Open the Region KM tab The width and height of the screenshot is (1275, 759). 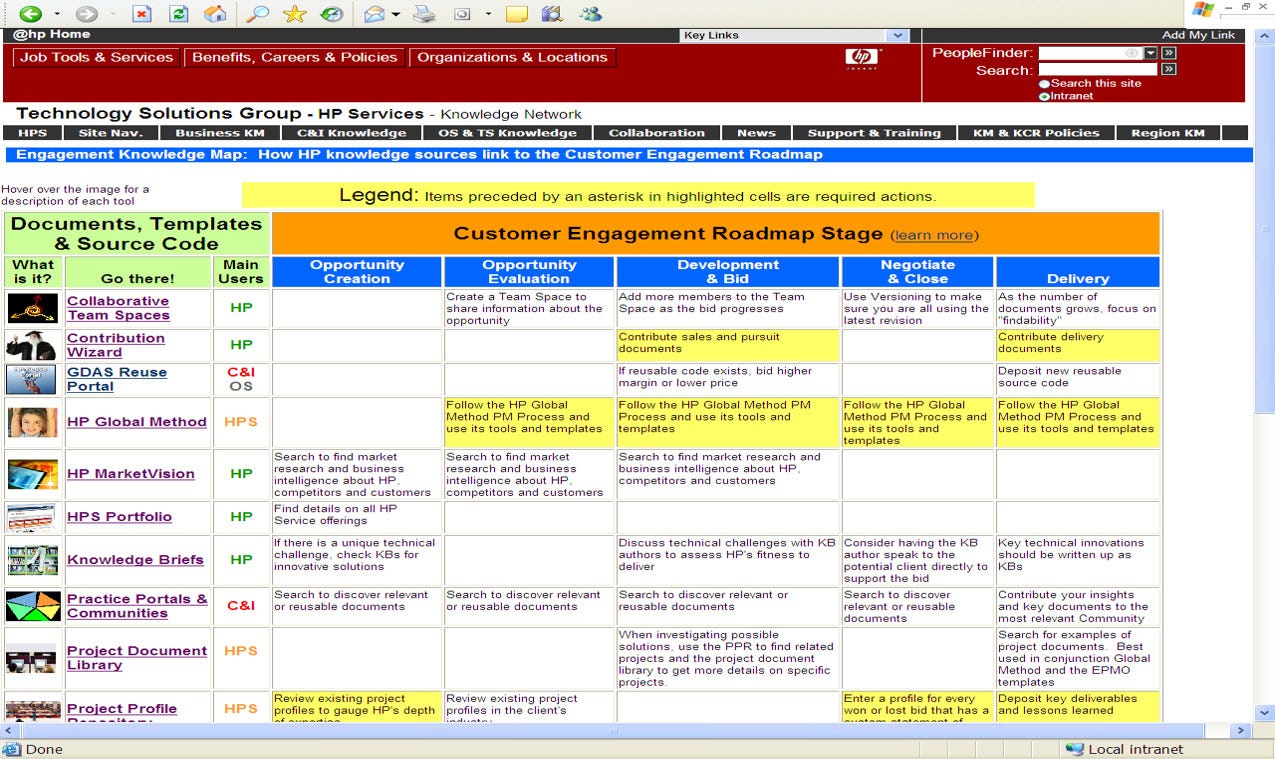click(1168, 133)
